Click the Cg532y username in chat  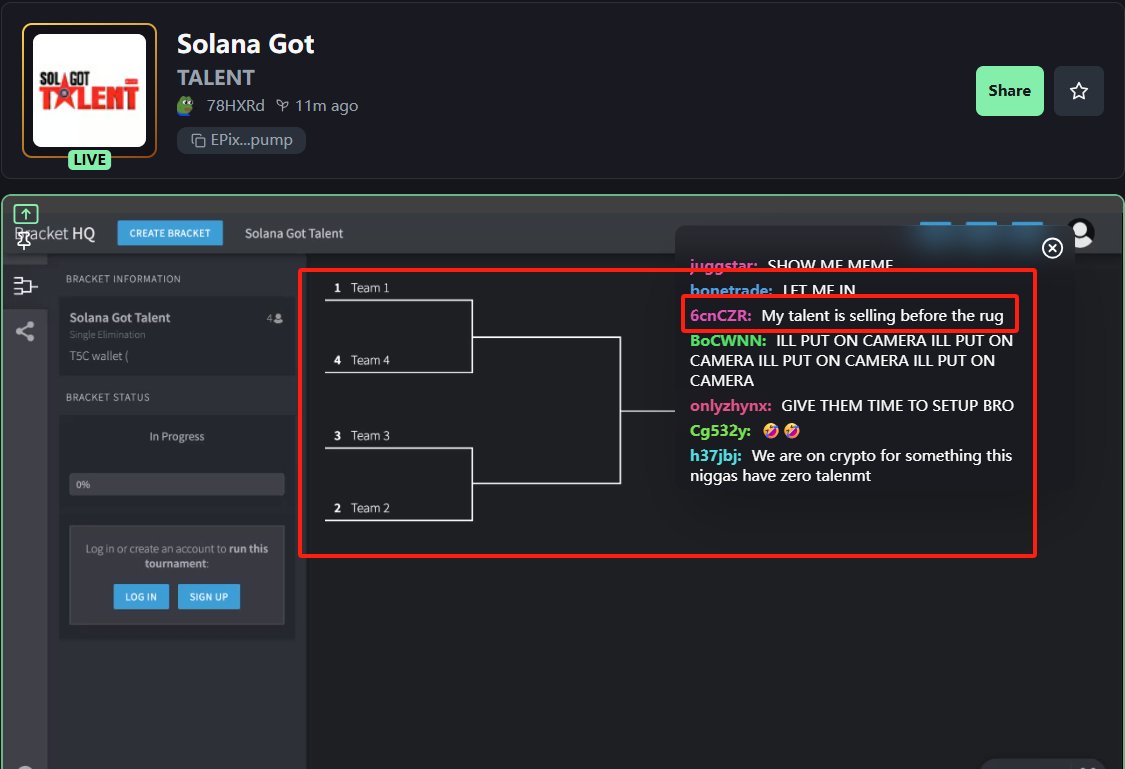720,430
